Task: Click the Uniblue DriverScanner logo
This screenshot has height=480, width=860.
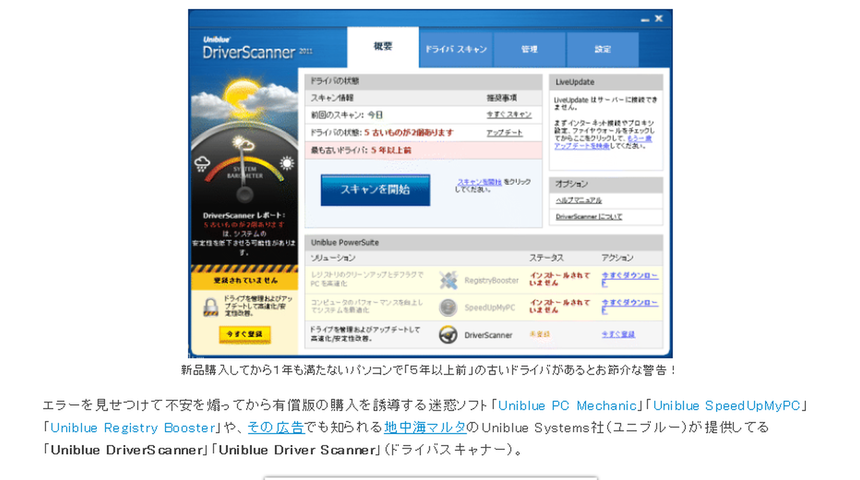Action: [x=257, y=48]
